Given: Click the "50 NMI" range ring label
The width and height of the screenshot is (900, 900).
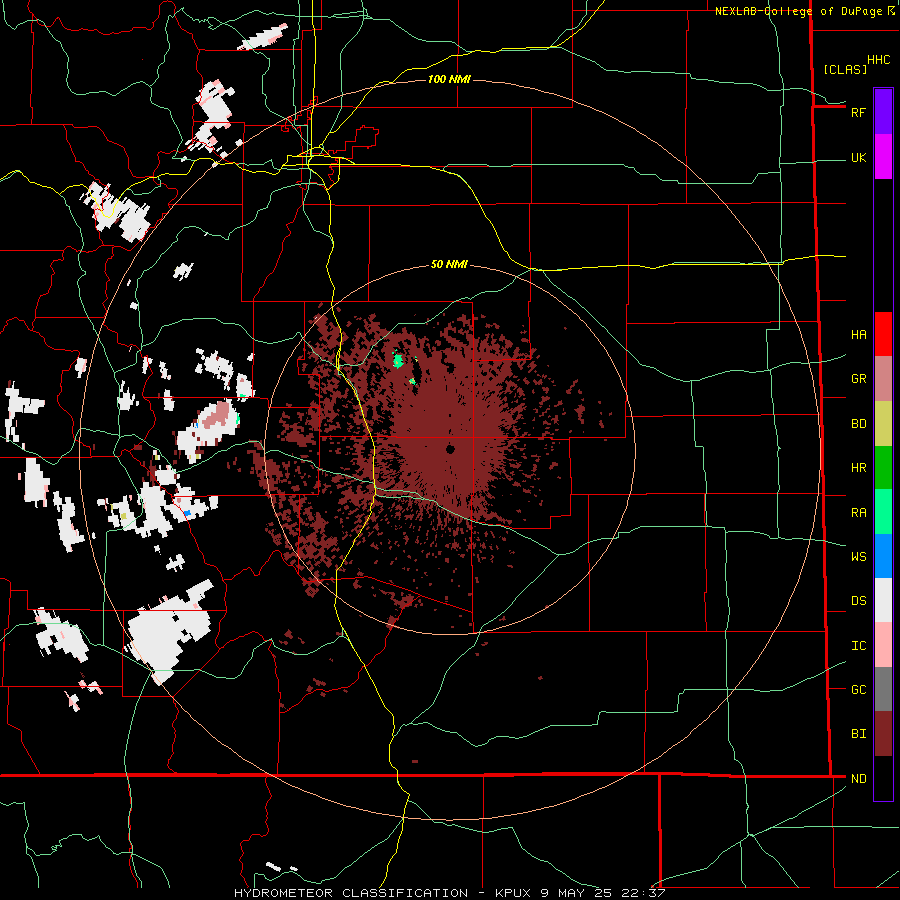Looking at the screenshot, I should (449, 265).
